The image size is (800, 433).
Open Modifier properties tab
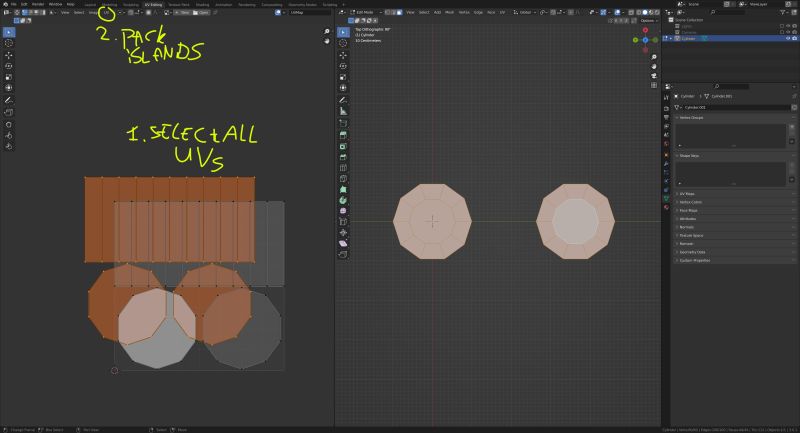(666, 164)
